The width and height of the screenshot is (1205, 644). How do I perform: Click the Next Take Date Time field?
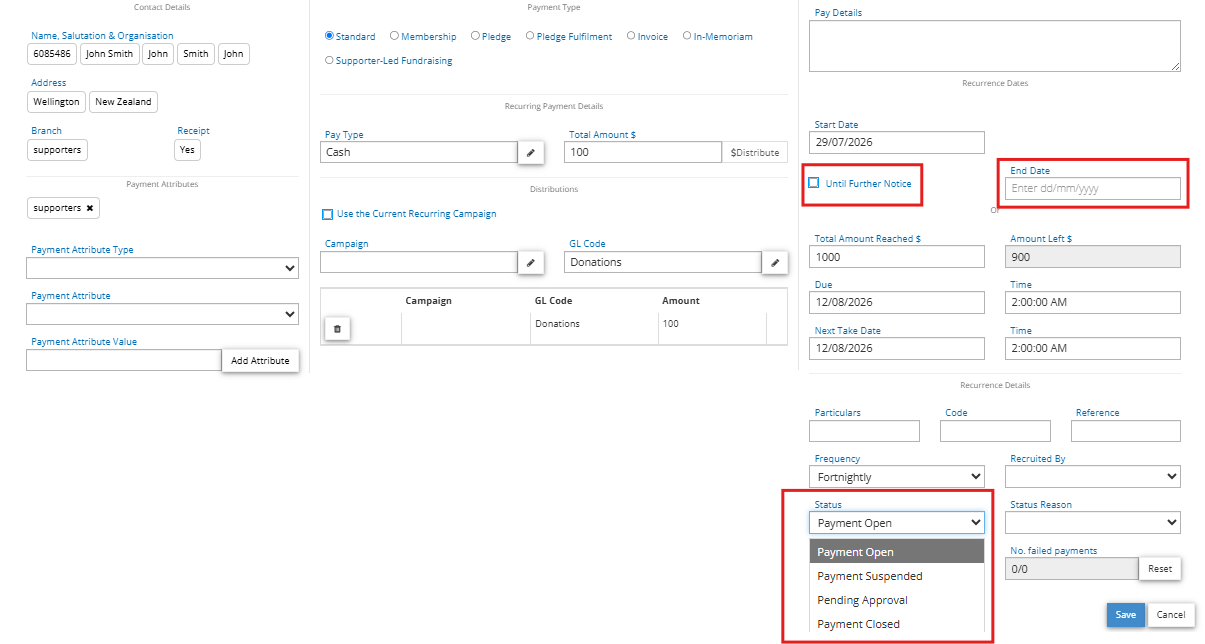coord(1092,348)
